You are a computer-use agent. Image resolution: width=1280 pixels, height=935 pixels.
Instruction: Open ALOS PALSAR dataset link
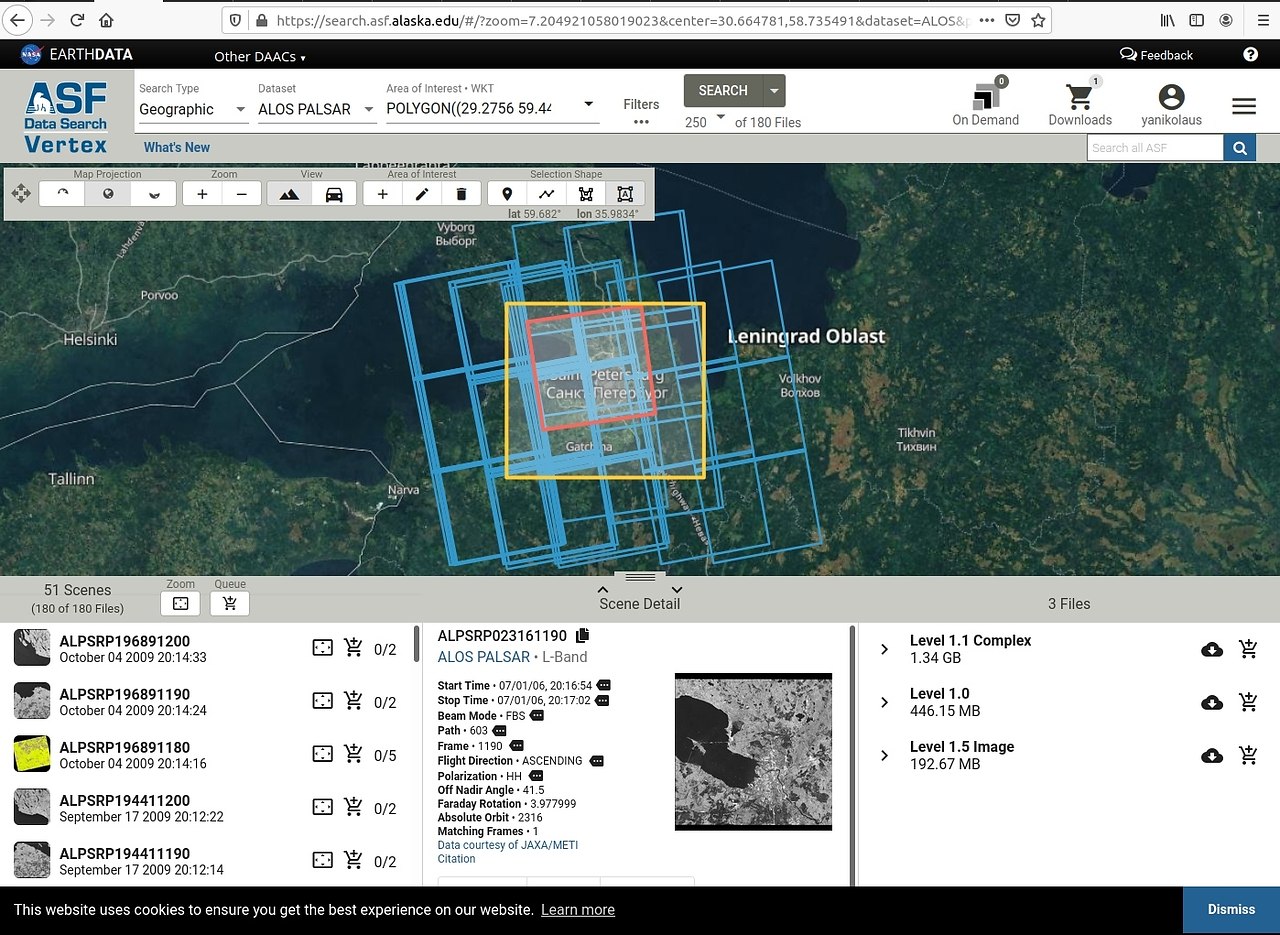tap(484, 657)
